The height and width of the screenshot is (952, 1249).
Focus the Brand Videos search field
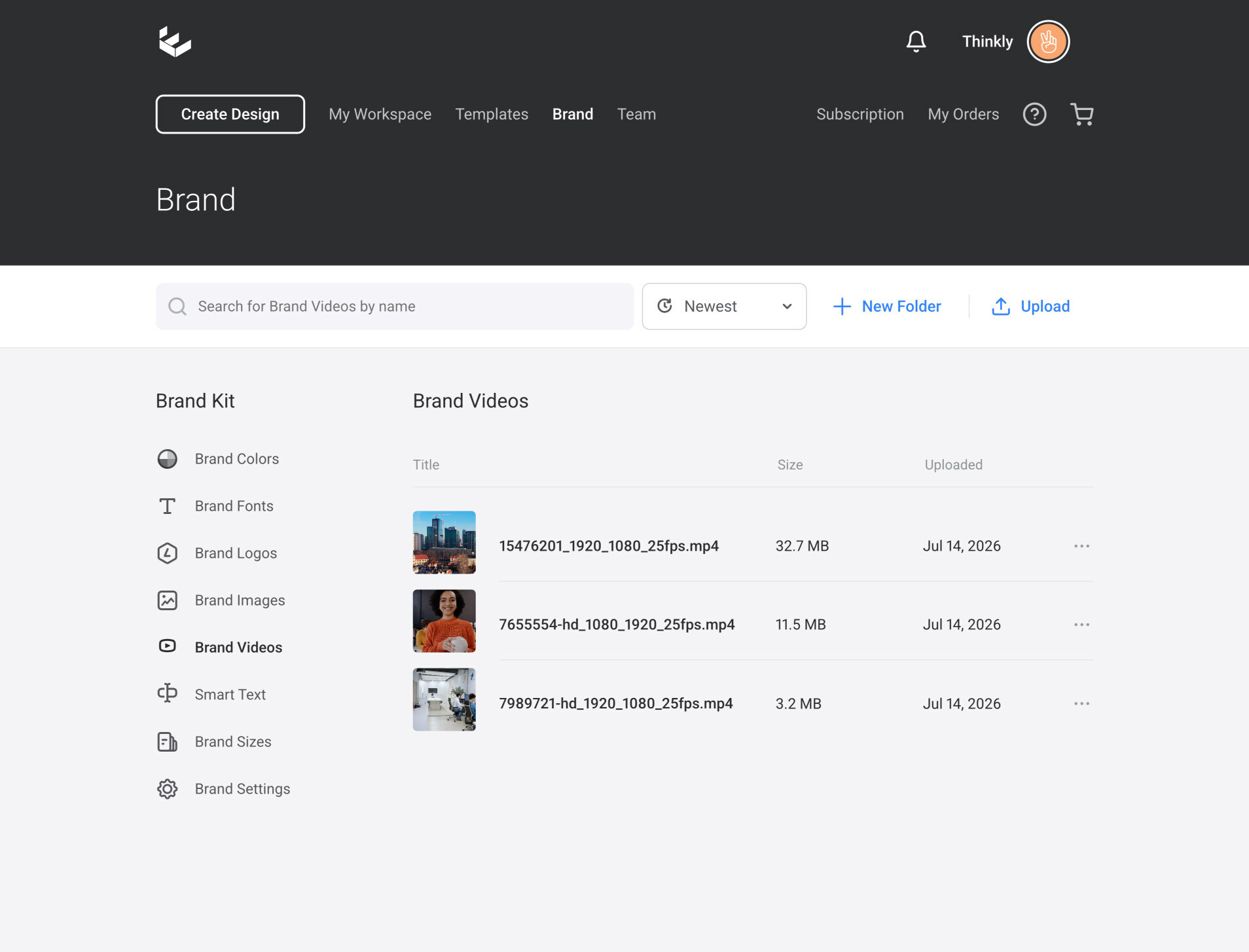pyautogui.click(x=395, y=306)
